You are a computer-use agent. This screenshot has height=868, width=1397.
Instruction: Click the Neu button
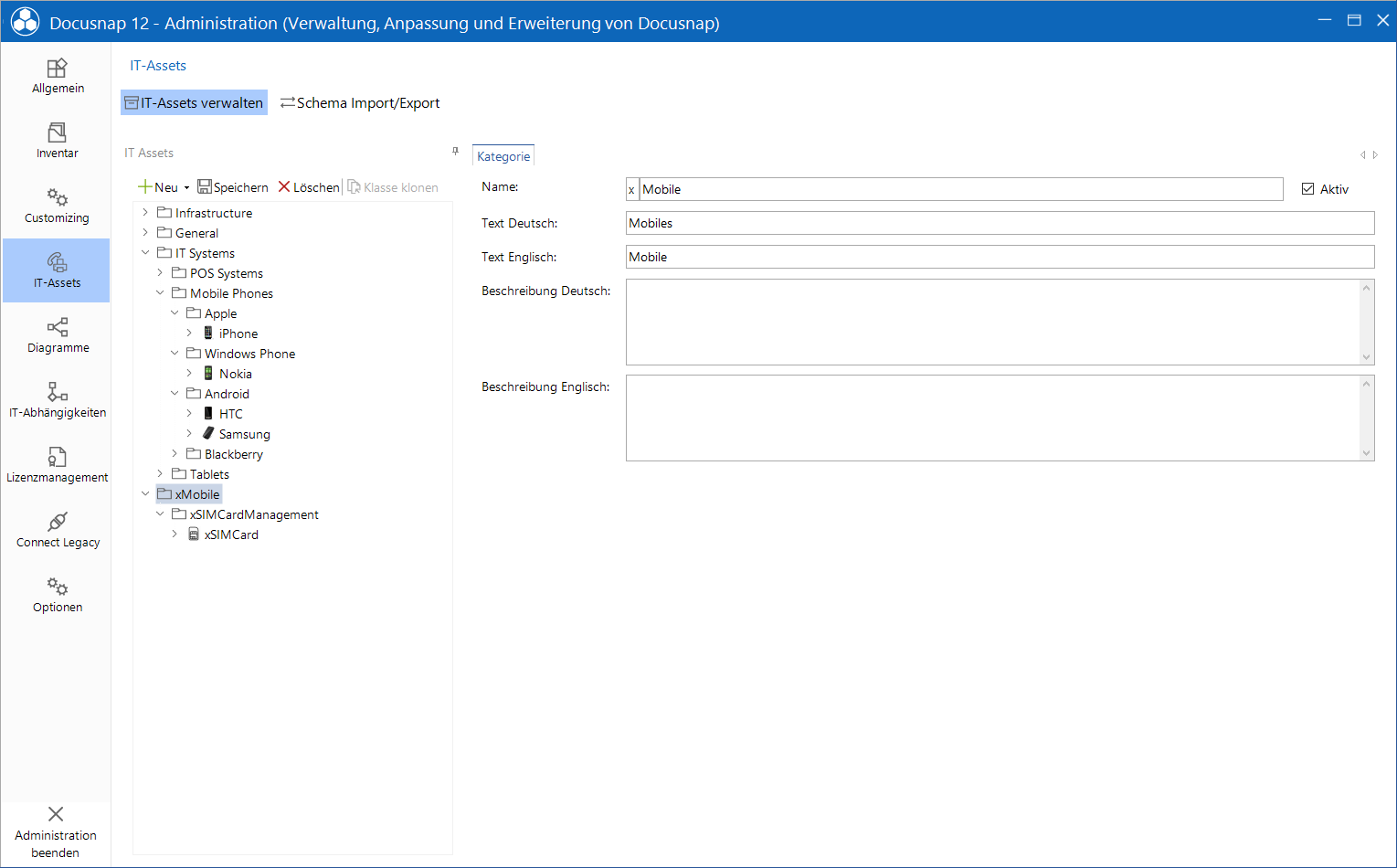pyautogui.click(x=158, y=187)
